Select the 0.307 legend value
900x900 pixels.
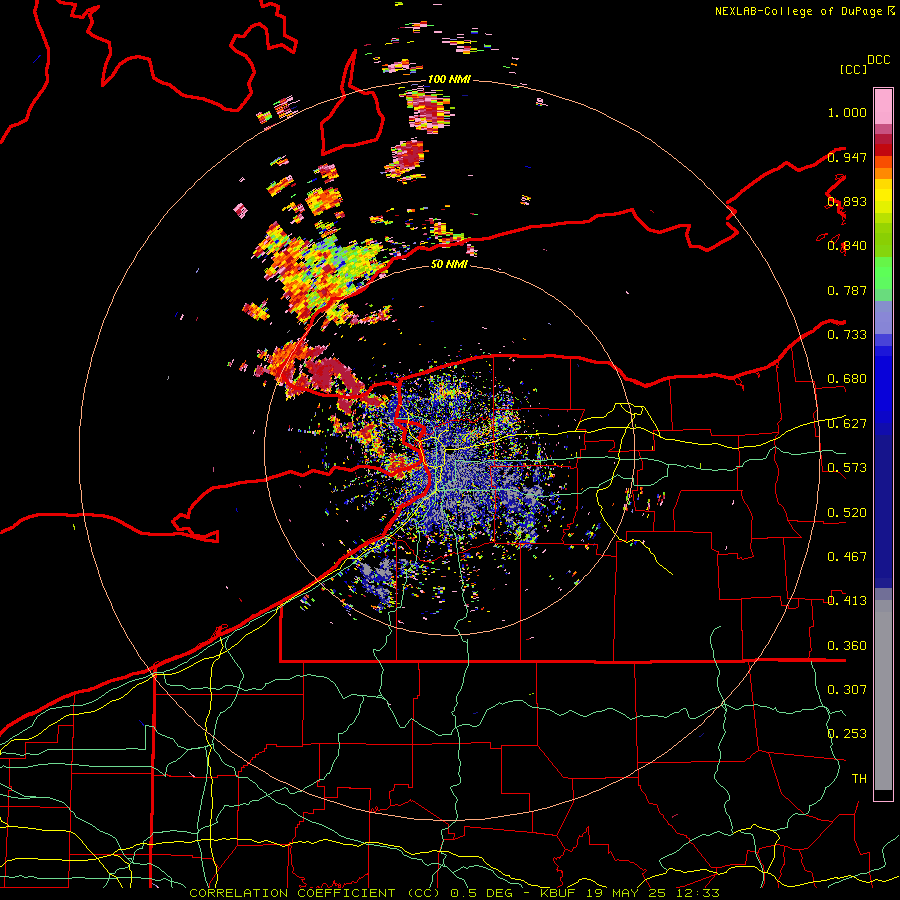coord(847,690)
